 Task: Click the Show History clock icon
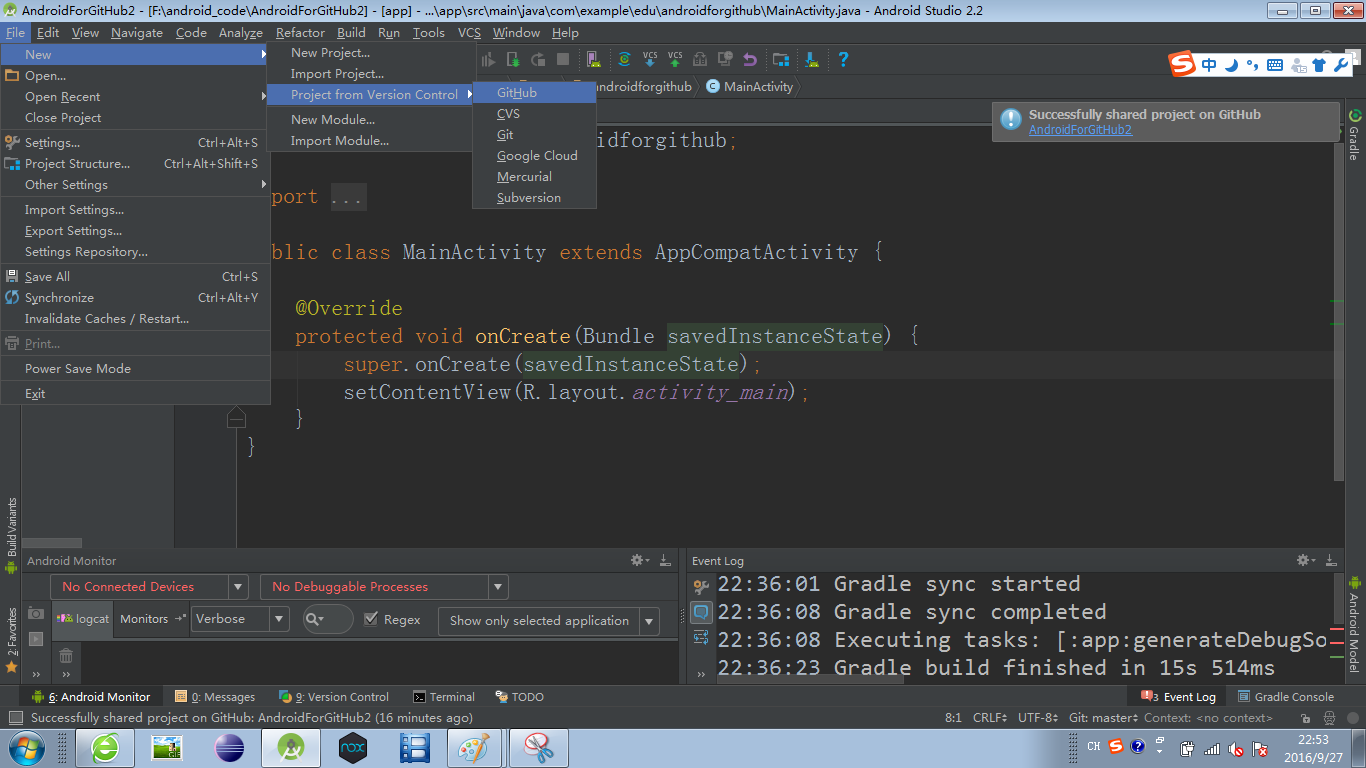[x=725, y=59]
